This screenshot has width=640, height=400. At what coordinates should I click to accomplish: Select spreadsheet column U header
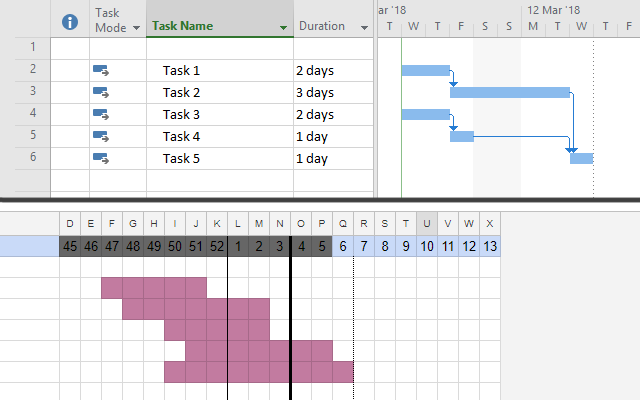[x=427, y=223]
